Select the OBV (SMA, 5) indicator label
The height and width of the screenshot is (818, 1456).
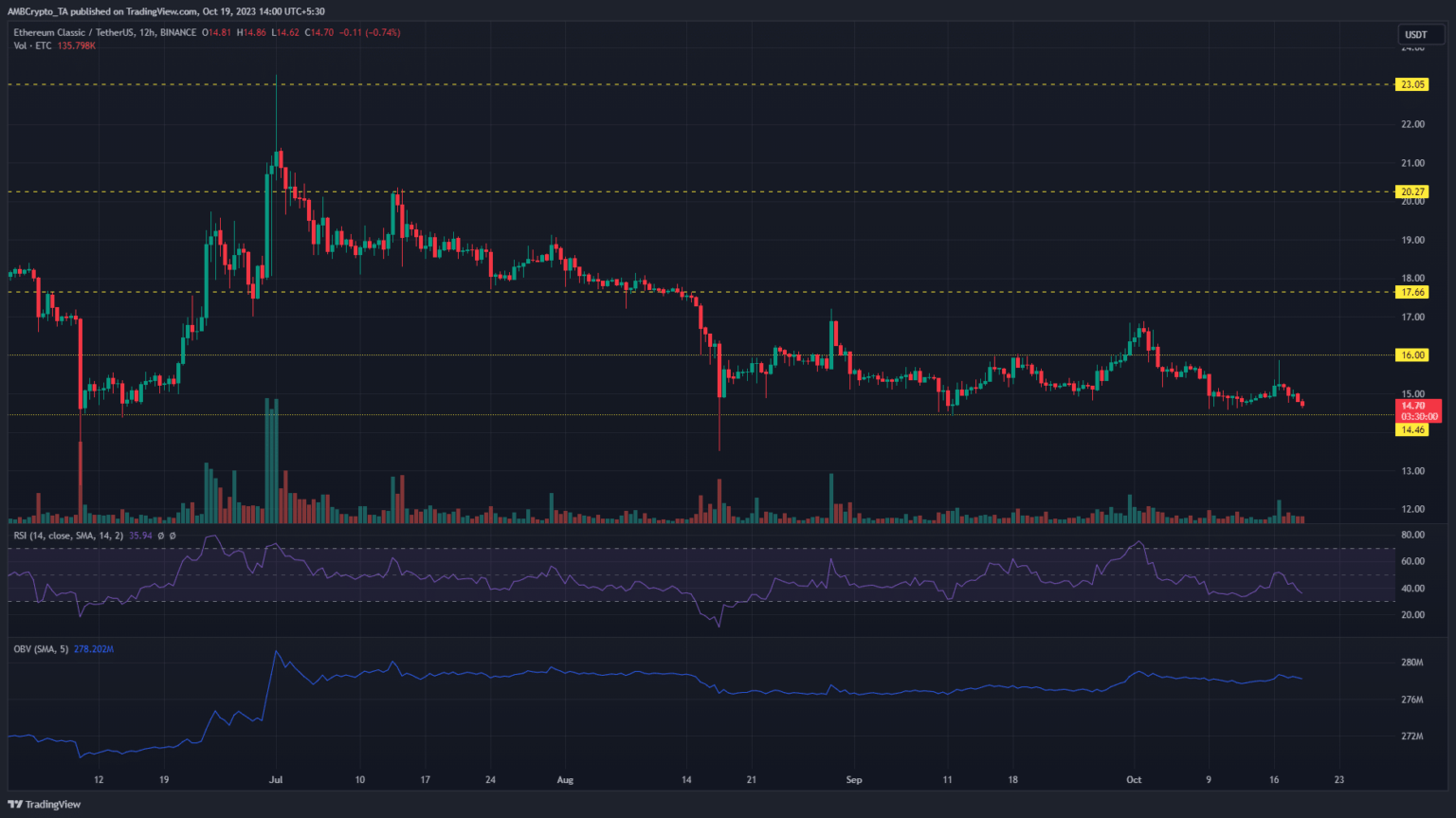tap(41, 649)
